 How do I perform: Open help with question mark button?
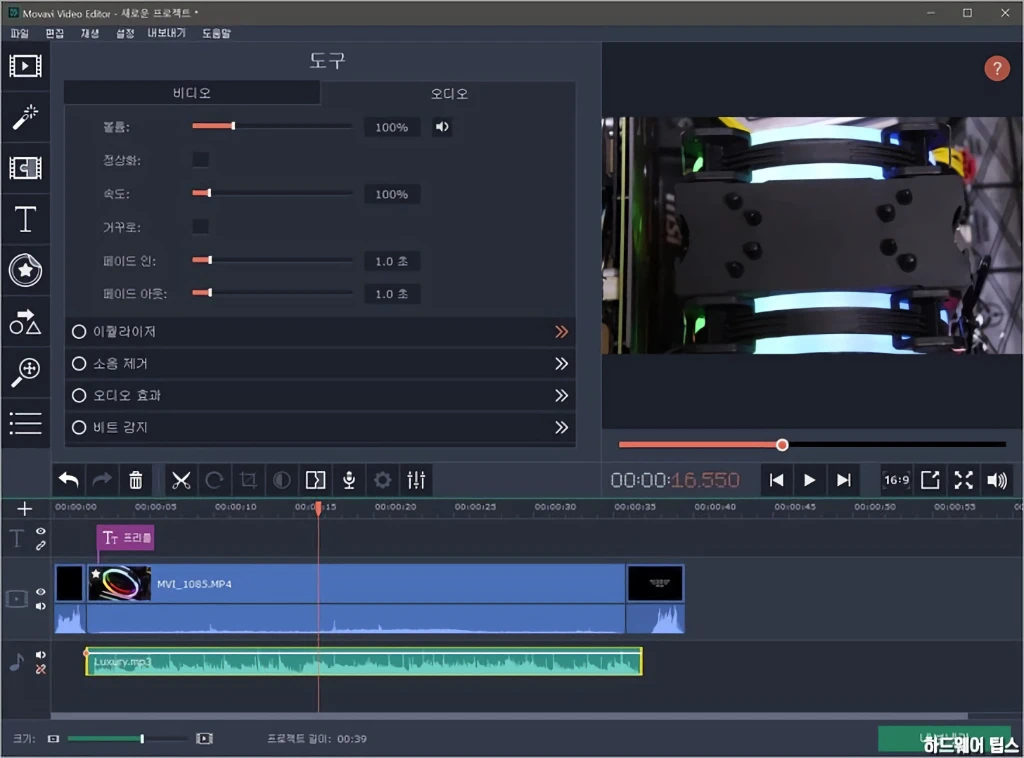click(x=997, y=69)
